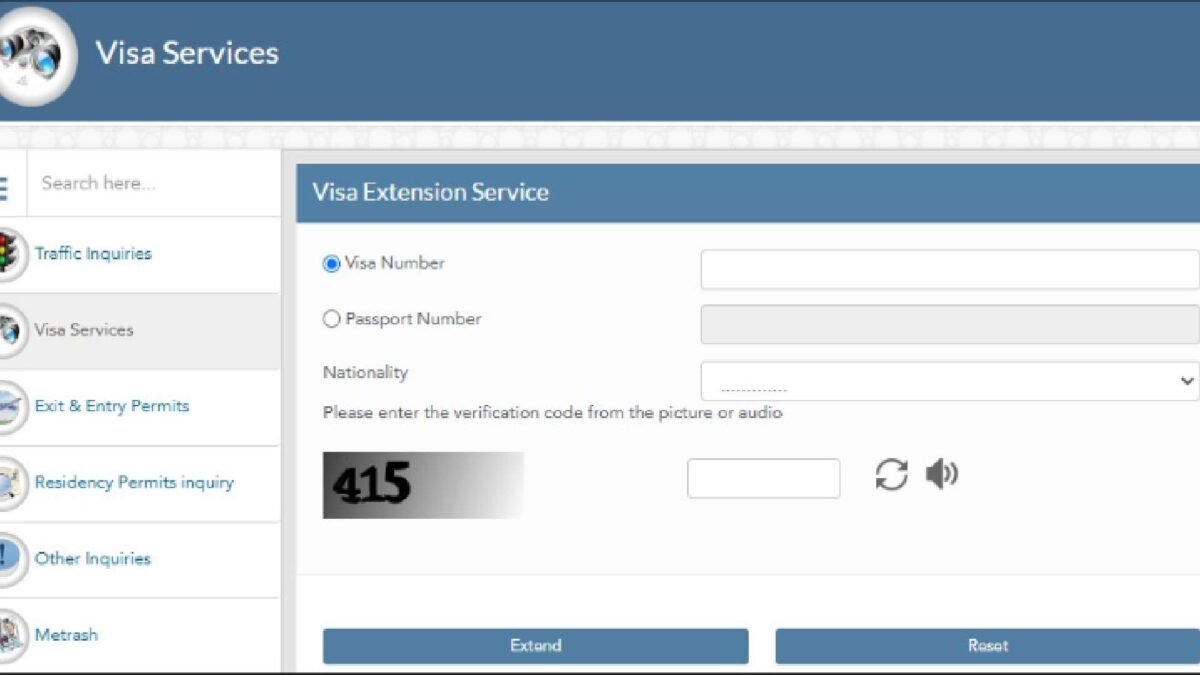The image size is (1200, 675).
Task: Click the binoculars logo in header
Action: click(36, 56)
